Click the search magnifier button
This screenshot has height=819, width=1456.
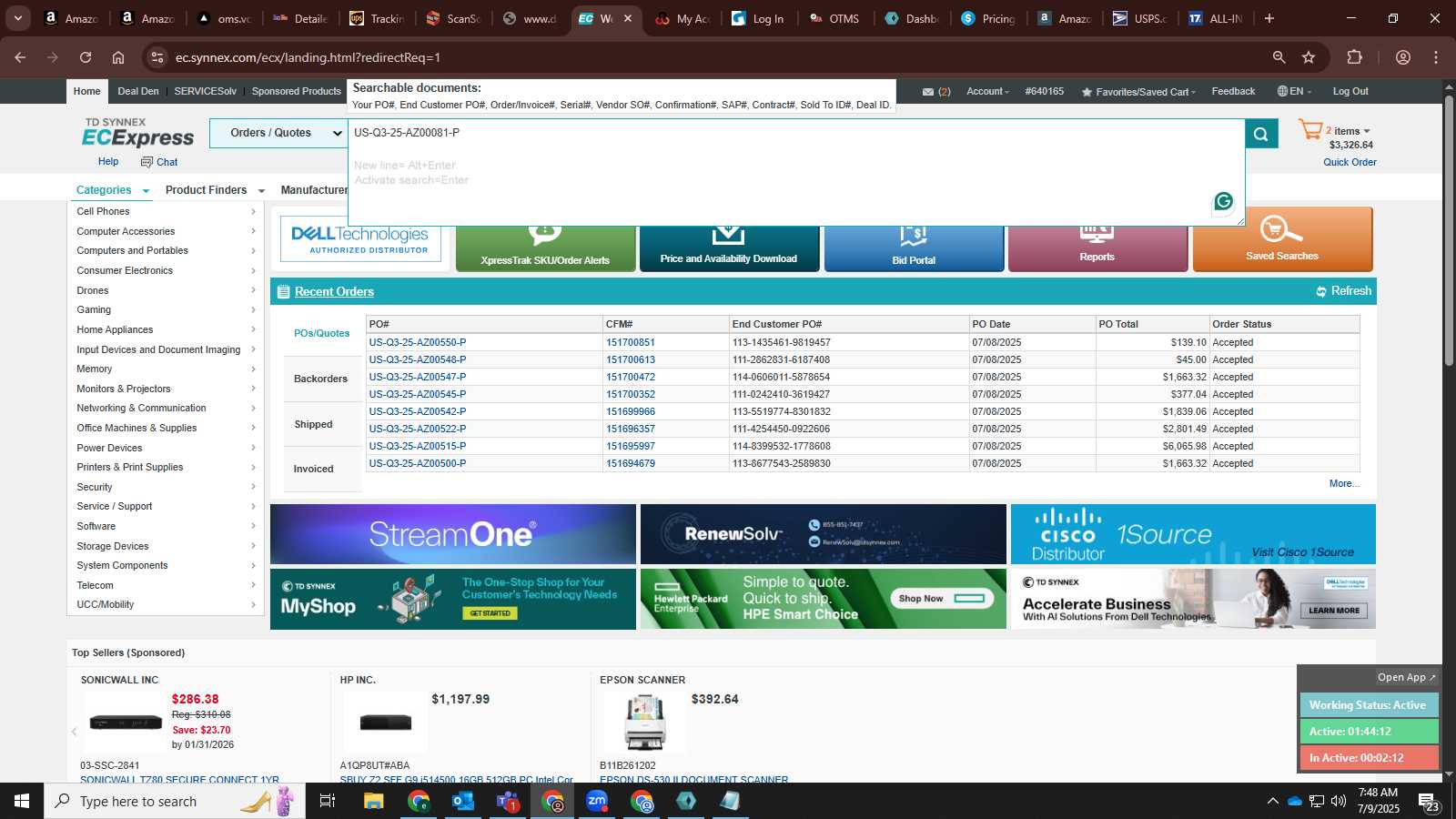[1261, 134]
